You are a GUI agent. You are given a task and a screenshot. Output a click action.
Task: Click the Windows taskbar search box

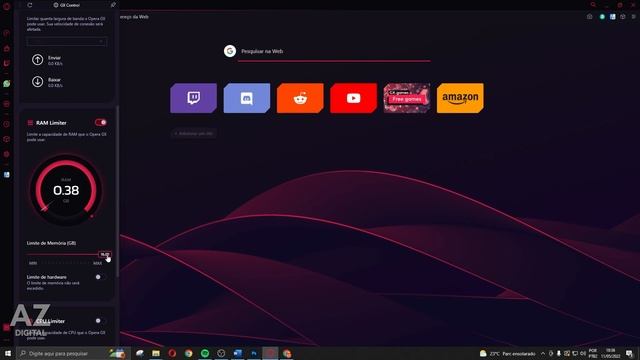pyautogui.click(x=73, y=353)
